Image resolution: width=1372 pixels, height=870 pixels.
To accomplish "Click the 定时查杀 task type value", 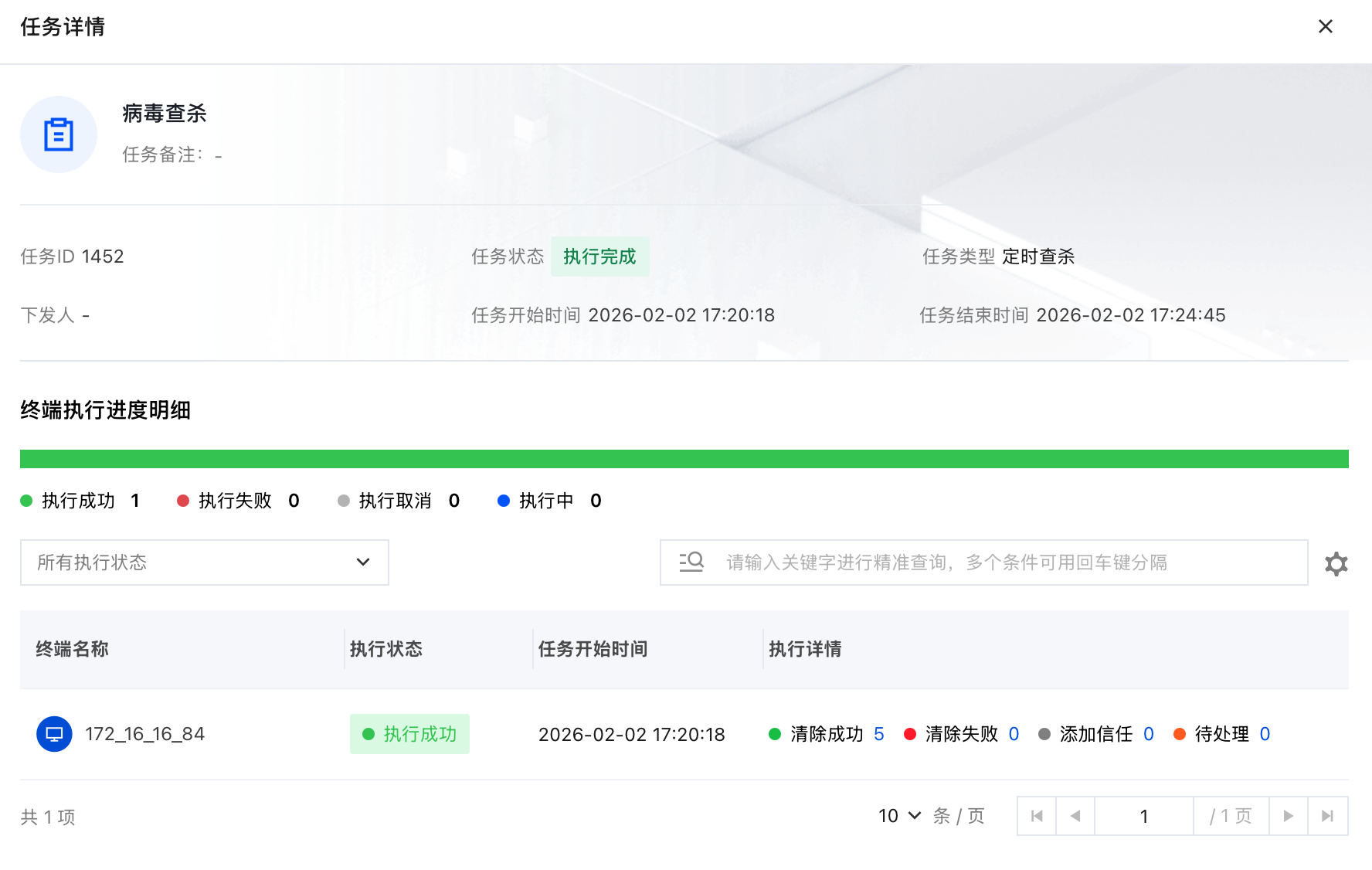I will click(1038, 257).
